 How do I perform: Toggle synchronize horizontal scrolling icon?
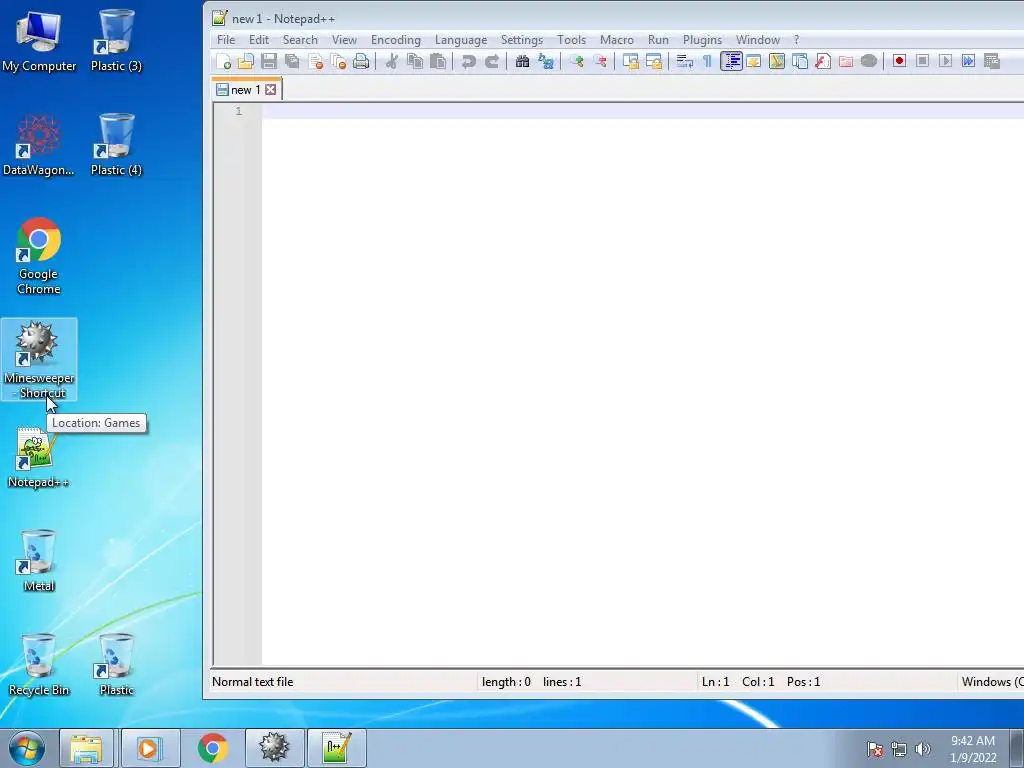pos(654,61)
